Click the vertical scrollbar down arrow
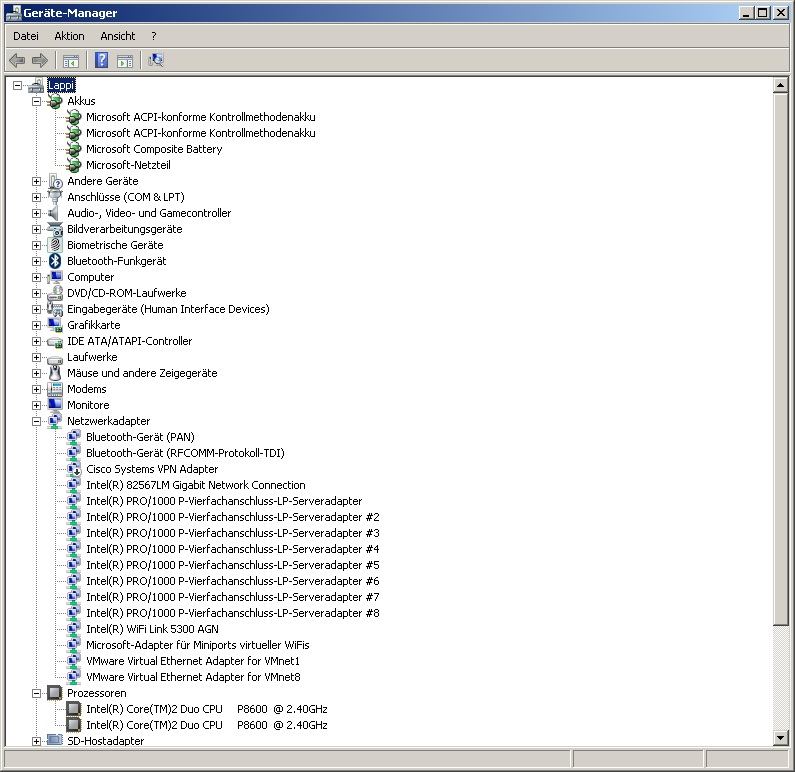This screenshot has height=772, width=795. 781,738
